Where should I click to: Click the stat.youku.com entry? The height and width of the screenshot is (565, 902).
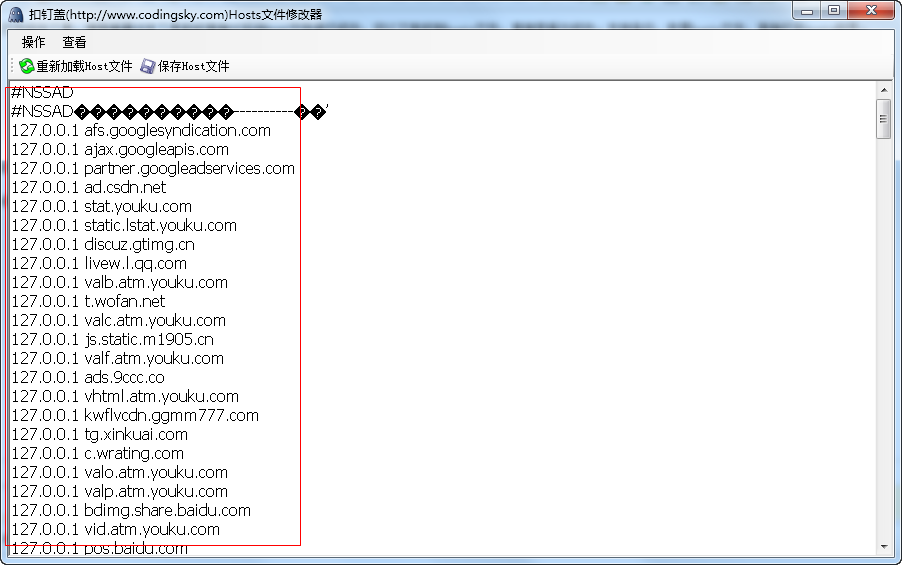[102, 207]
